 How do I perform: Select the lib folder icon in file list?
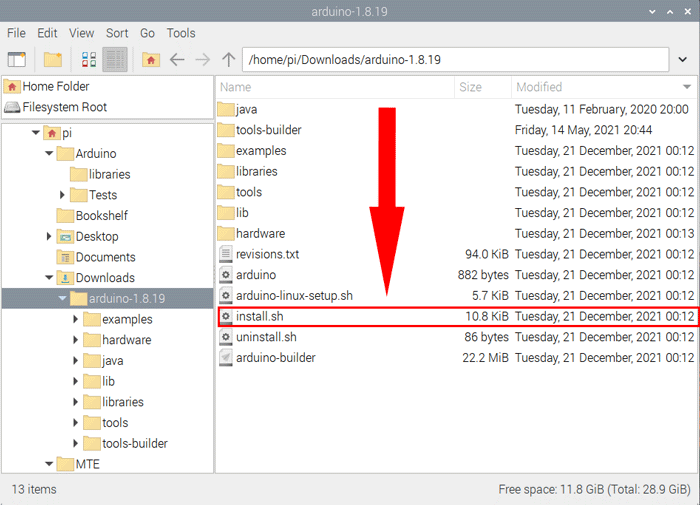tap(226, 213)
